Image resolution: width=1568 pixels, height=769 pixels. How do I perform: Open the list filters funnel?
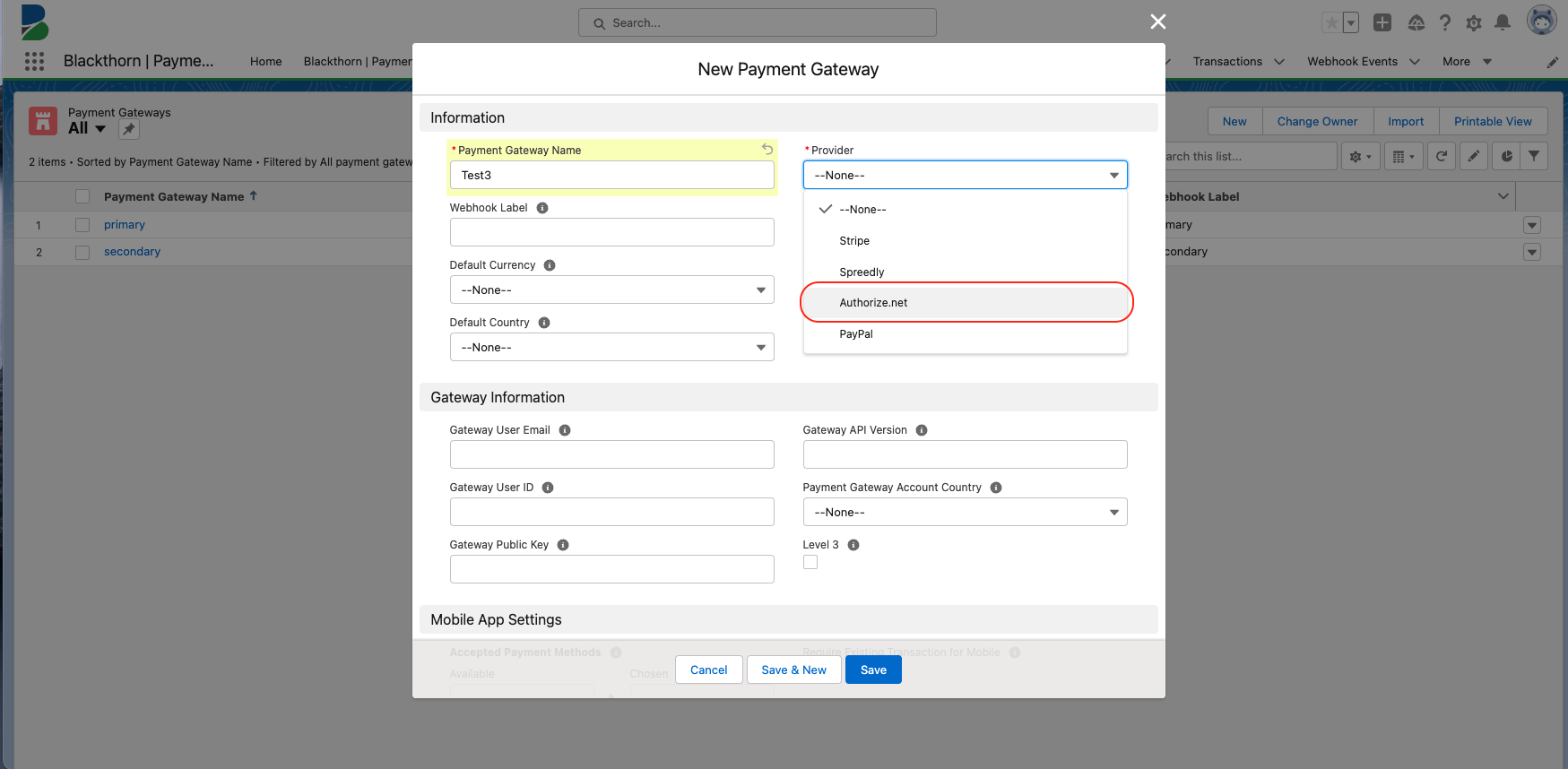click(x=1534, y=156)
